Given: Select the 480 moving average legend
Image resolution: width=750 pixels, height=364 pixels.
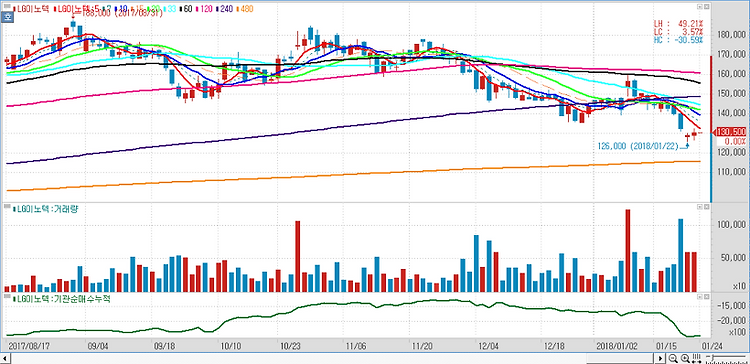Looking at the screenshot, I should tap(246, 9).
